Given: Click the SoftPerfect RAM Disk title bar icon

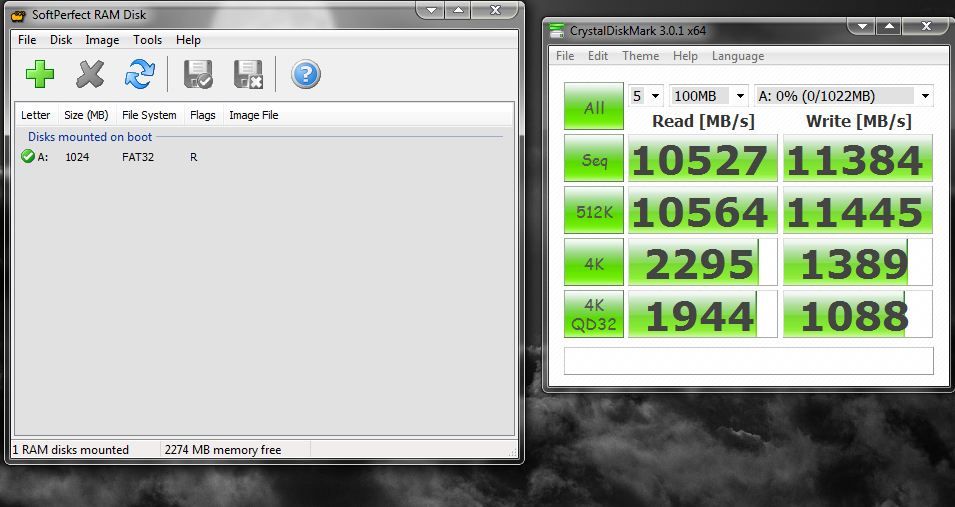Looking at the screenshot, I should click(x=19, y=15).
